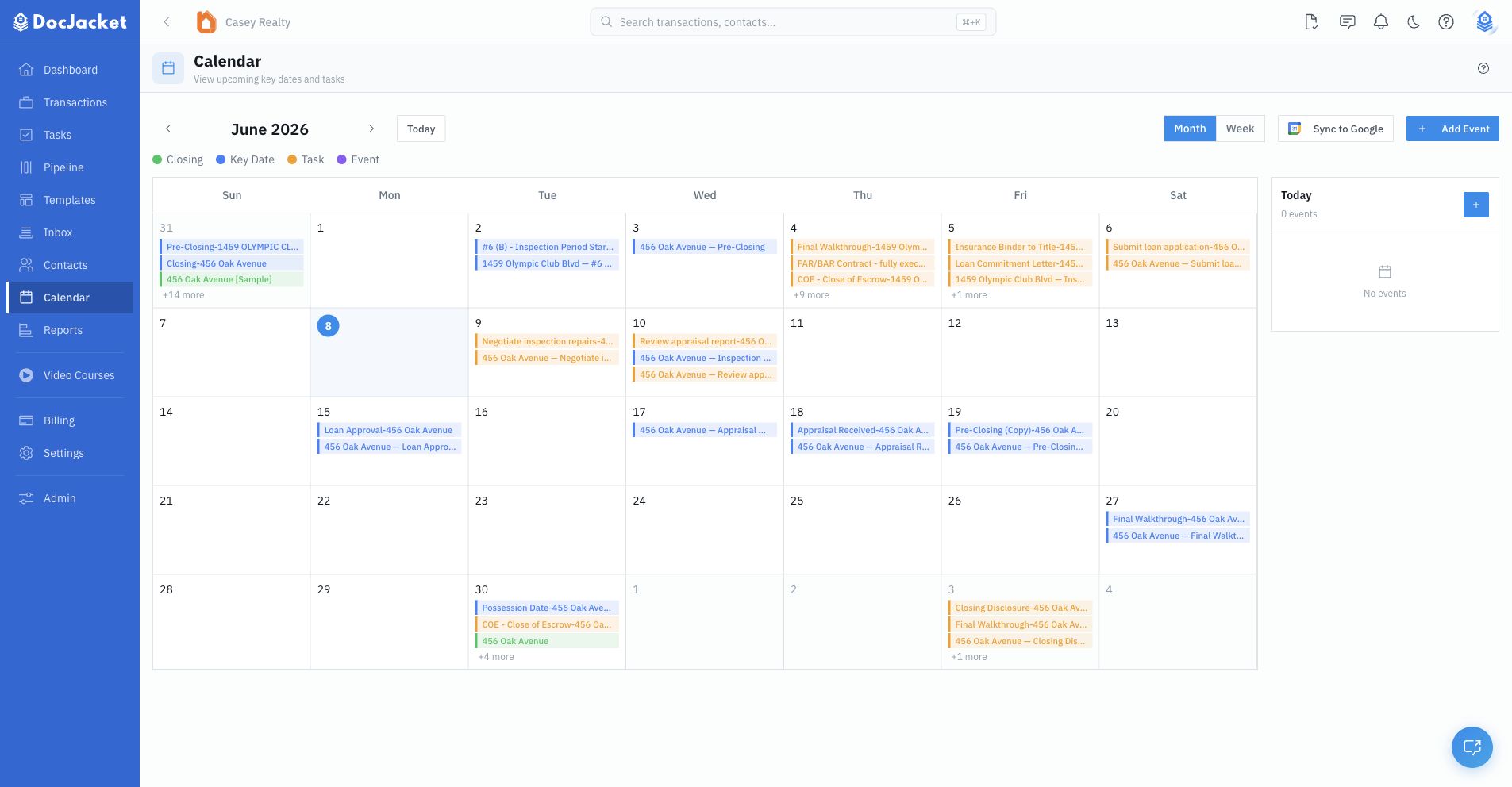Expand +9 more events on June 4
This screenshot has height=787, width=1512.
(x=811, y=295)
